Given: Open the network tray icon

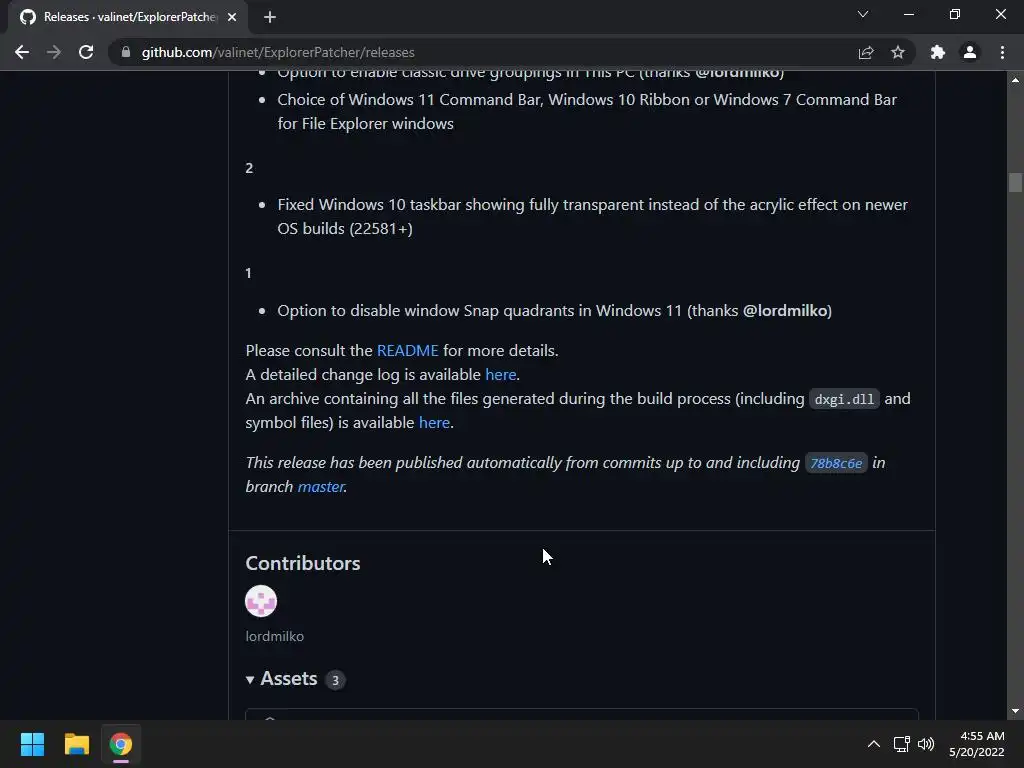Looking at the screenshot, I should point(902,744).
